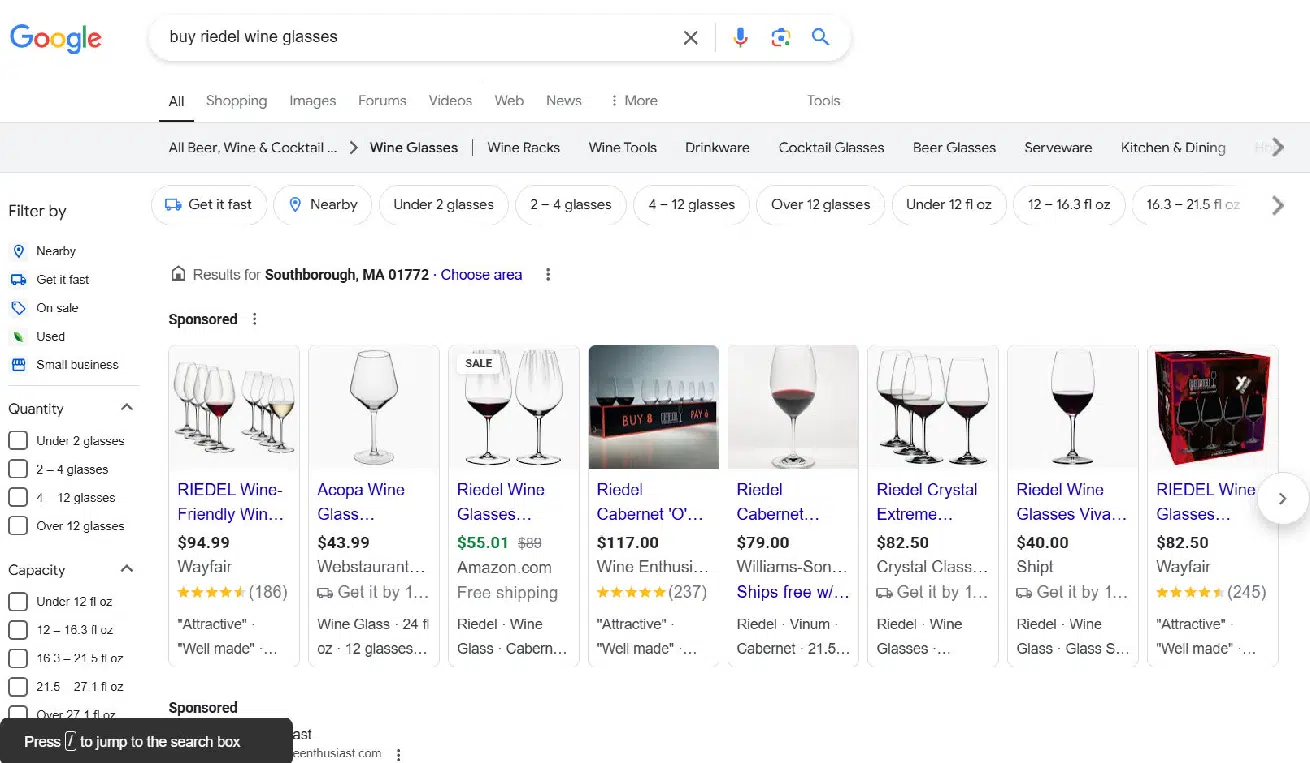Switch to the Videos tab
Screen dimensions: 1310x763
tap(450, 100)
